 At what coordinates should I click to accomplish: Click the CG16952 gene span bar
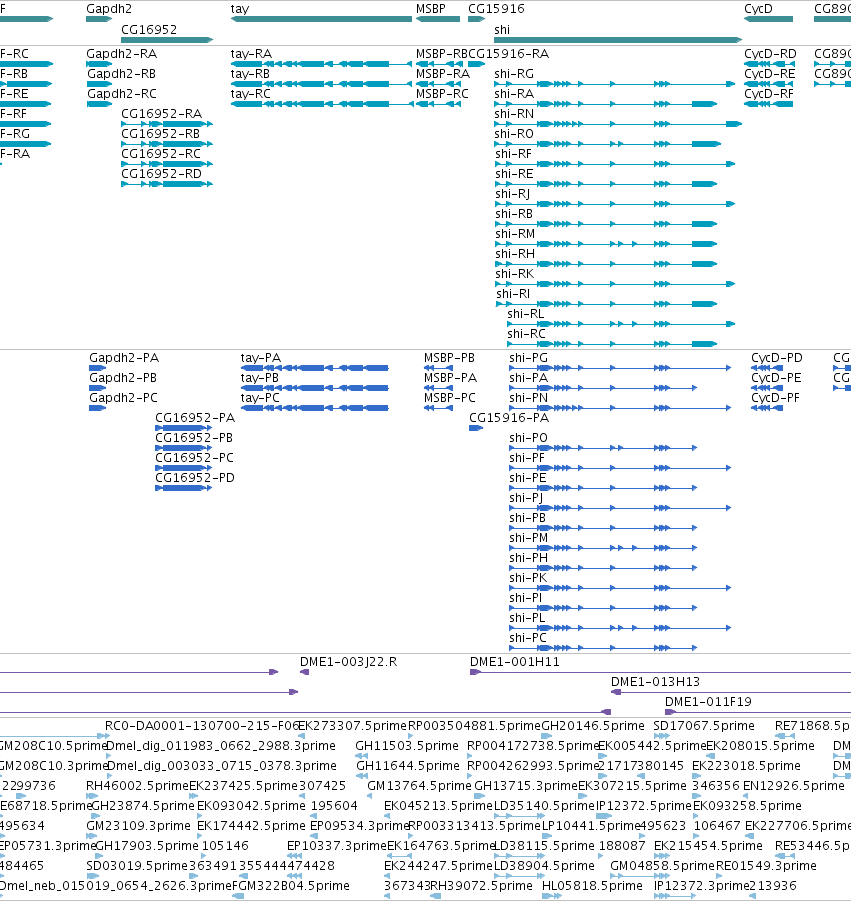(167, 40)
